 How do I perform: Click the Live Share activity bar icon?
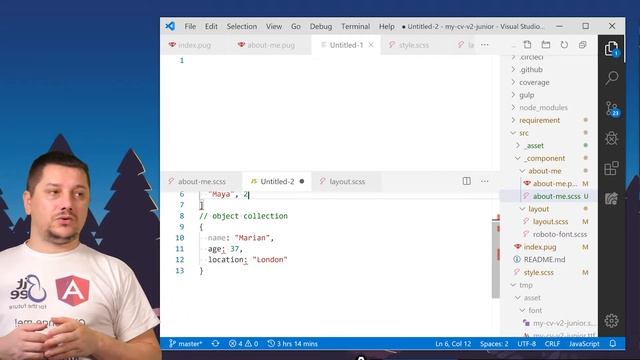(x=611, y=198)
